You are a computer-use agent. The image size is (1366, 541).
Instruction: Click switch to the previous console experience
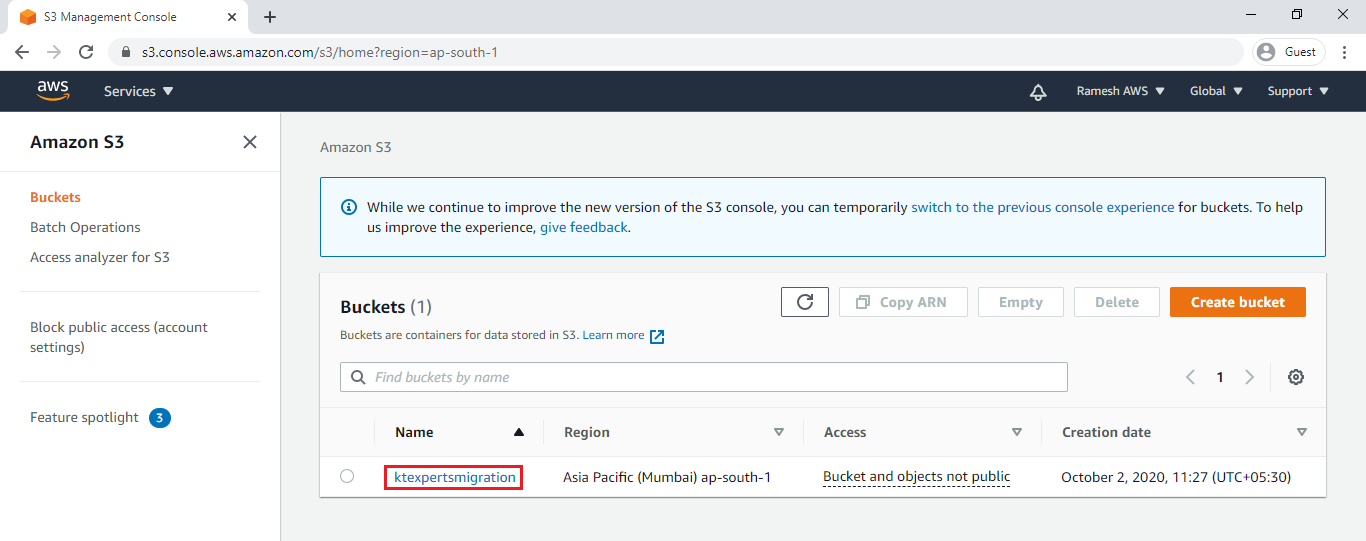(1043, 207)
